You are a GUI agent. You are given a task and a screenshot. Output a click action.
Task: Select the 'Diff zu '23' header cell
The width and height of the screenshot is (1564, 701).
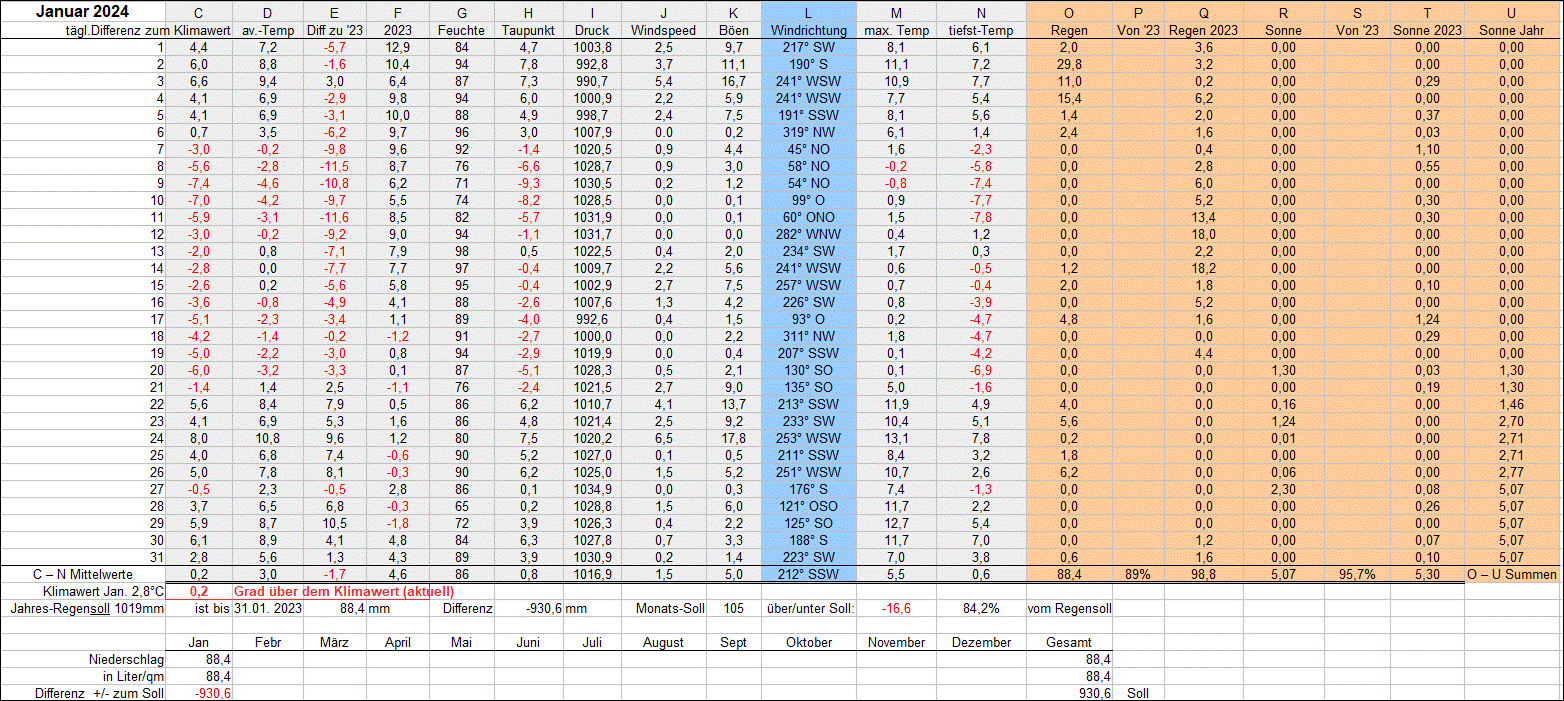click(335, 30)
